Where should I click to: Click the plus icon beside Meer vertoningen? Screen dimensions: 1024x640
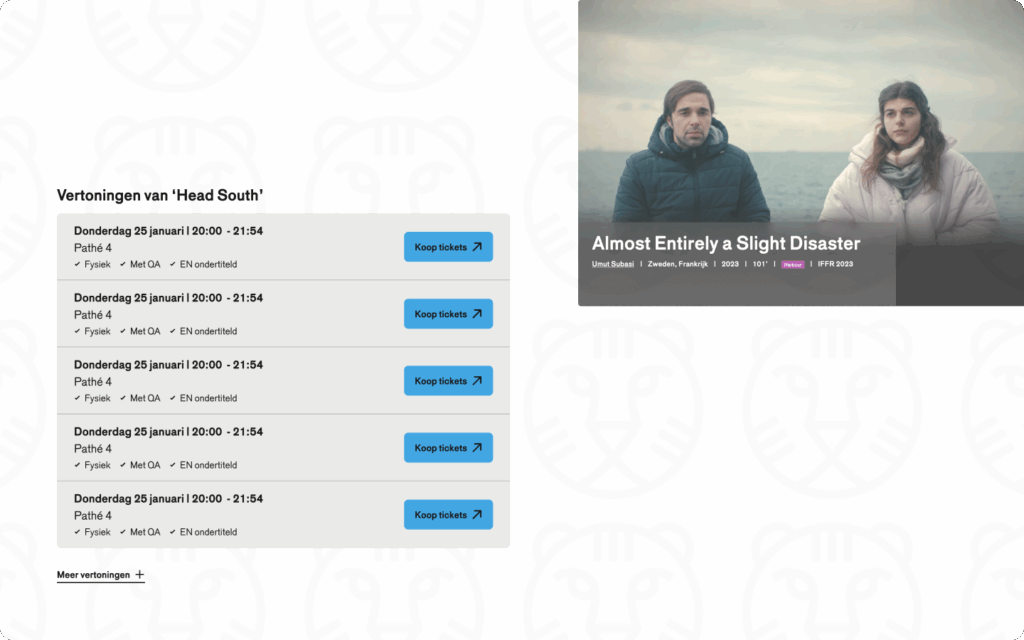point(140,575)
